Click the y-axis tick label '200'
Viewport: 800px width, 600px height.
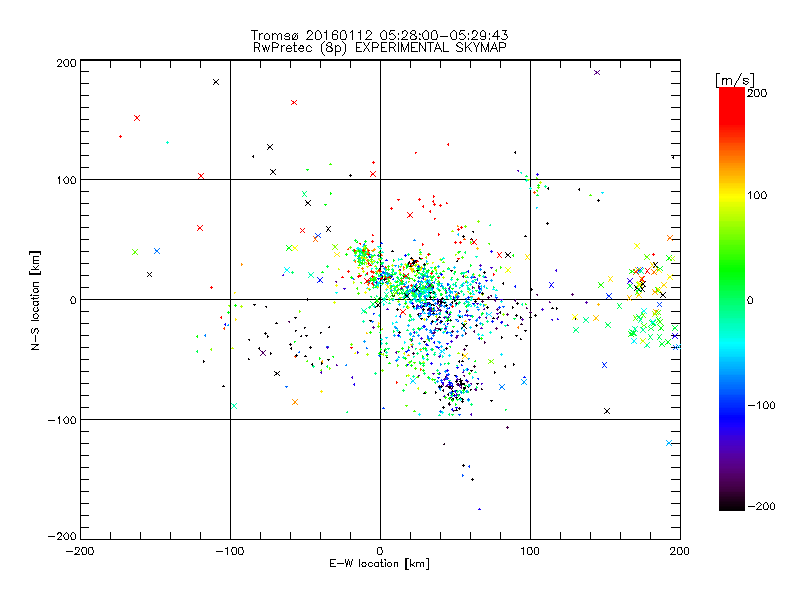pos(66,63)
